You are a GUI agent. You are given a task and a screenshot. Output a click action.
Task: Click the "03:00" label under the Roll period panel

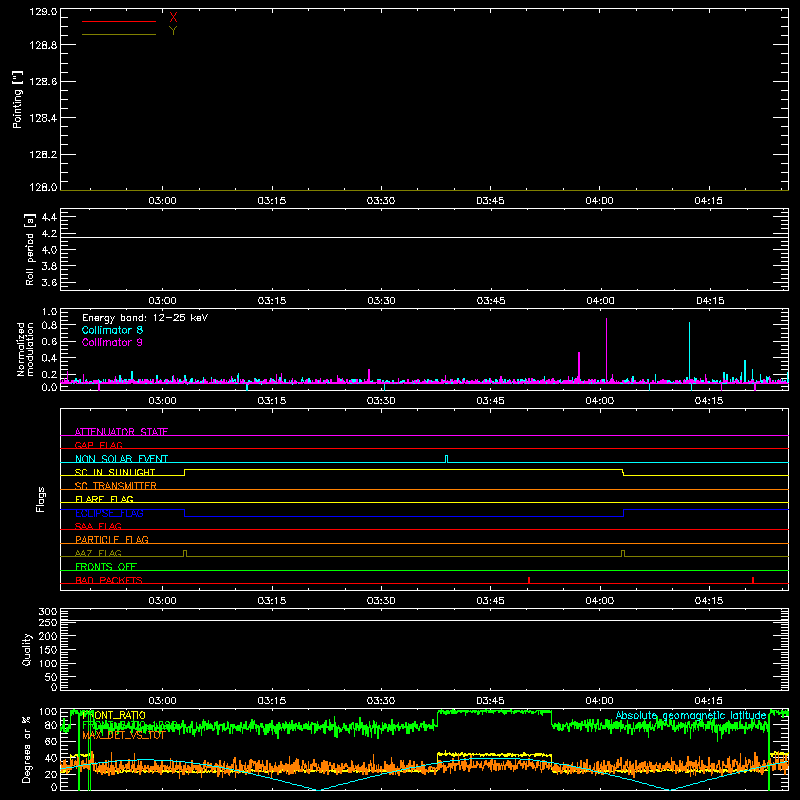tap(162, 301)
